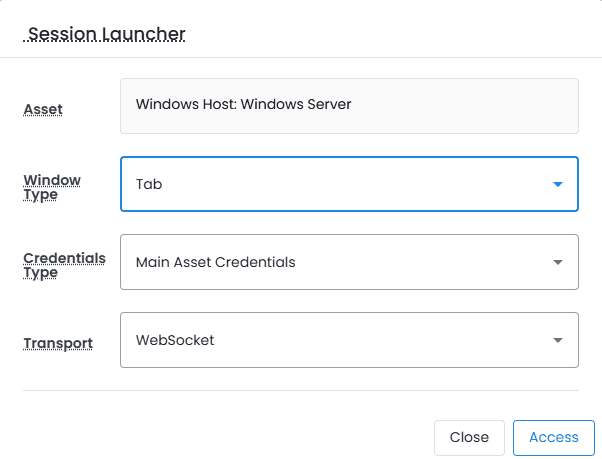The height and width of the screenshot is (459, 602).
Task: Click the arrow icon in Transport field
Action: [558, 341]
